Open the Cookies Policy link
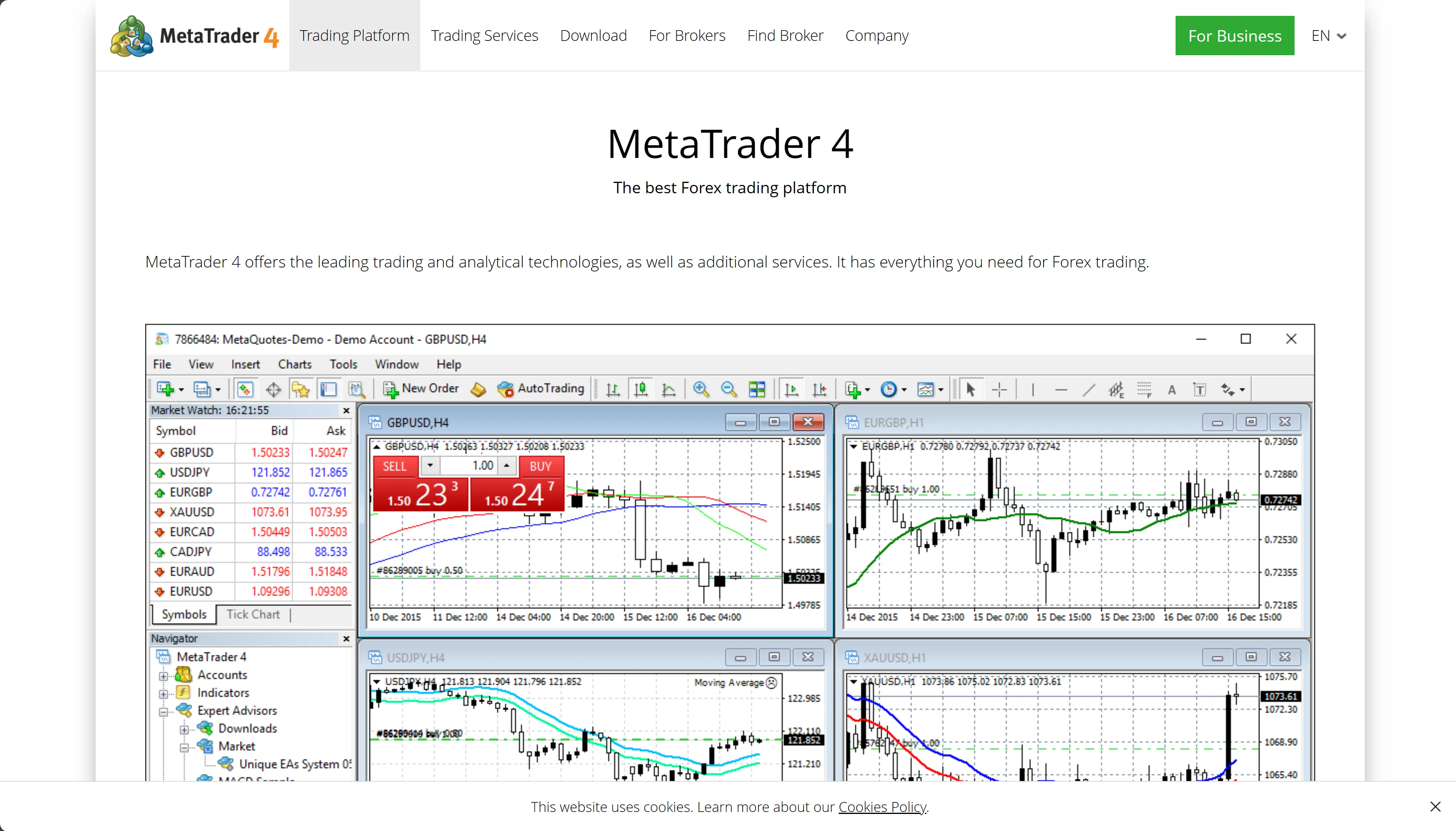 (882, 806)
